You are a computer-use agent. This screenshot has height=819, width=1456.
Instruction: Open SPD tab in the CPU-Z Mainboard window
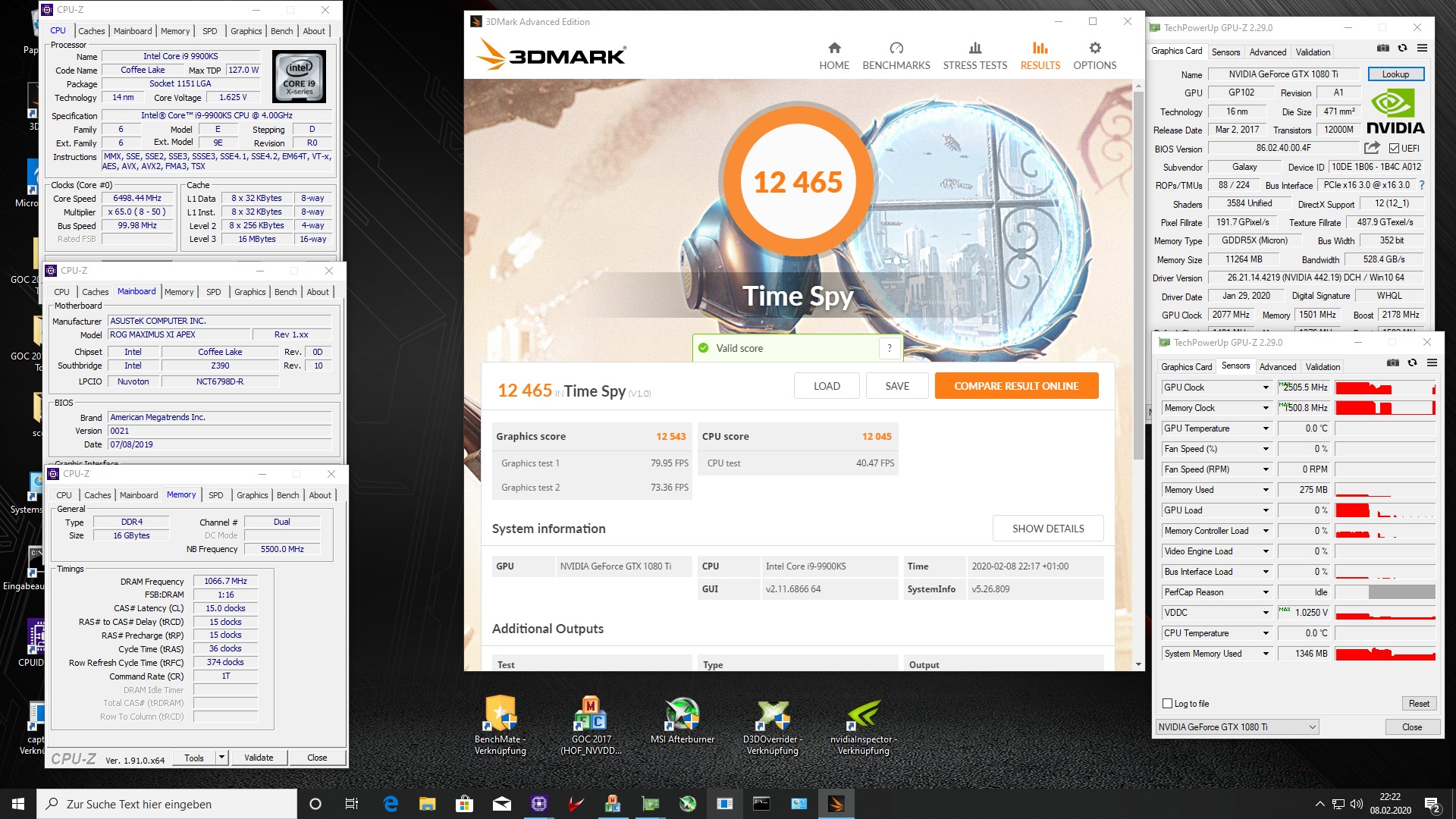coord(214,292)
